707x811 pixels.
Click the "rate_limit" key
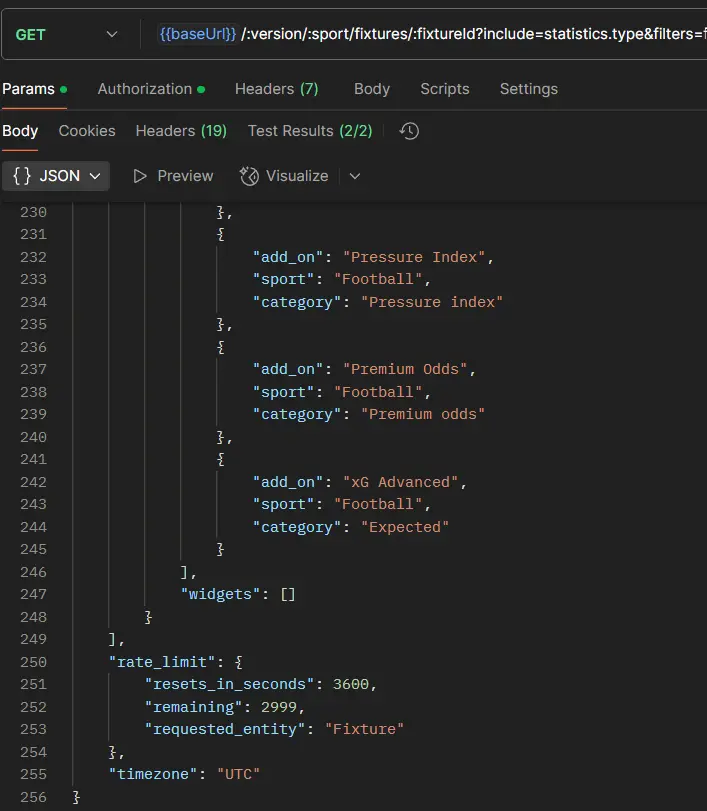tap(162, 662)
